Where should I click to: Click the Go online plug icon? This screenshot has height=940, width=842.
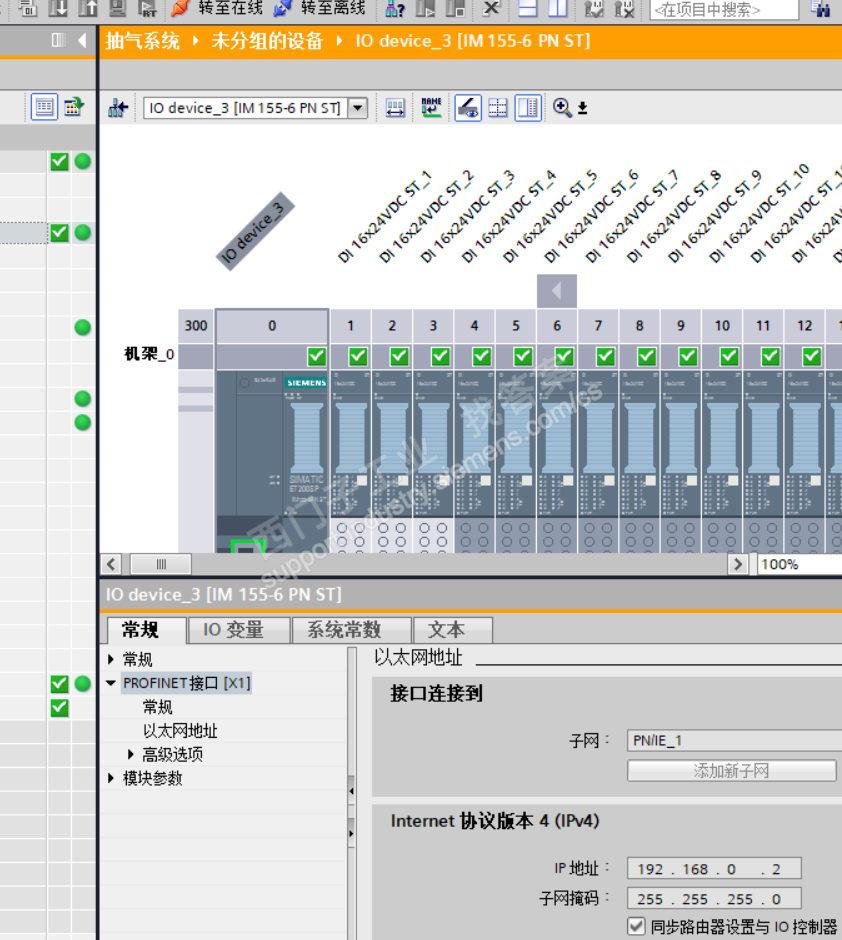click(180, 8)
